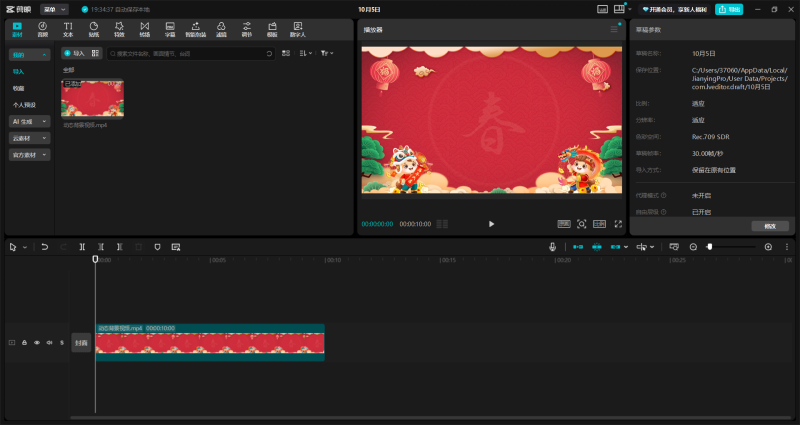Click the refresh icon inside search box
This screenshot has height=425, width=800.
tap(269, 54)
